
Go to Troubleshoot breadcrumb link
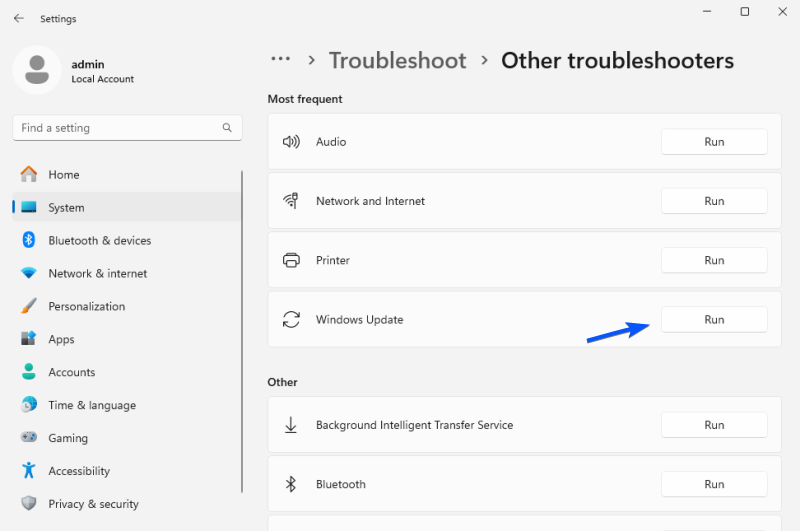pyautogui.click(x=397, y=61)
